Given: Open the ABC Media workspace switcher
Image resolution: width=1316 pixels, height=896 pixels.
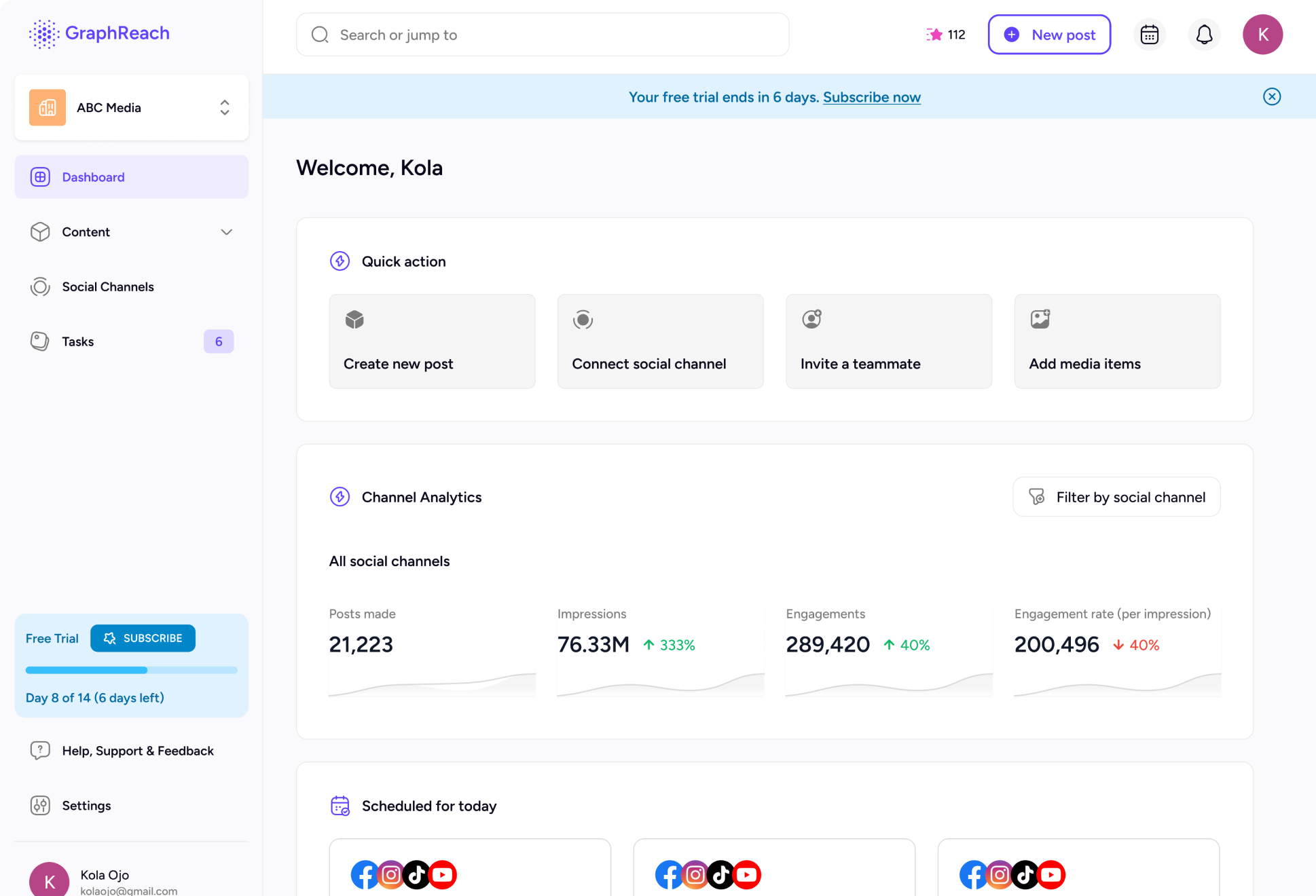Looking at the screenshot, I should [x=132, y=108].
